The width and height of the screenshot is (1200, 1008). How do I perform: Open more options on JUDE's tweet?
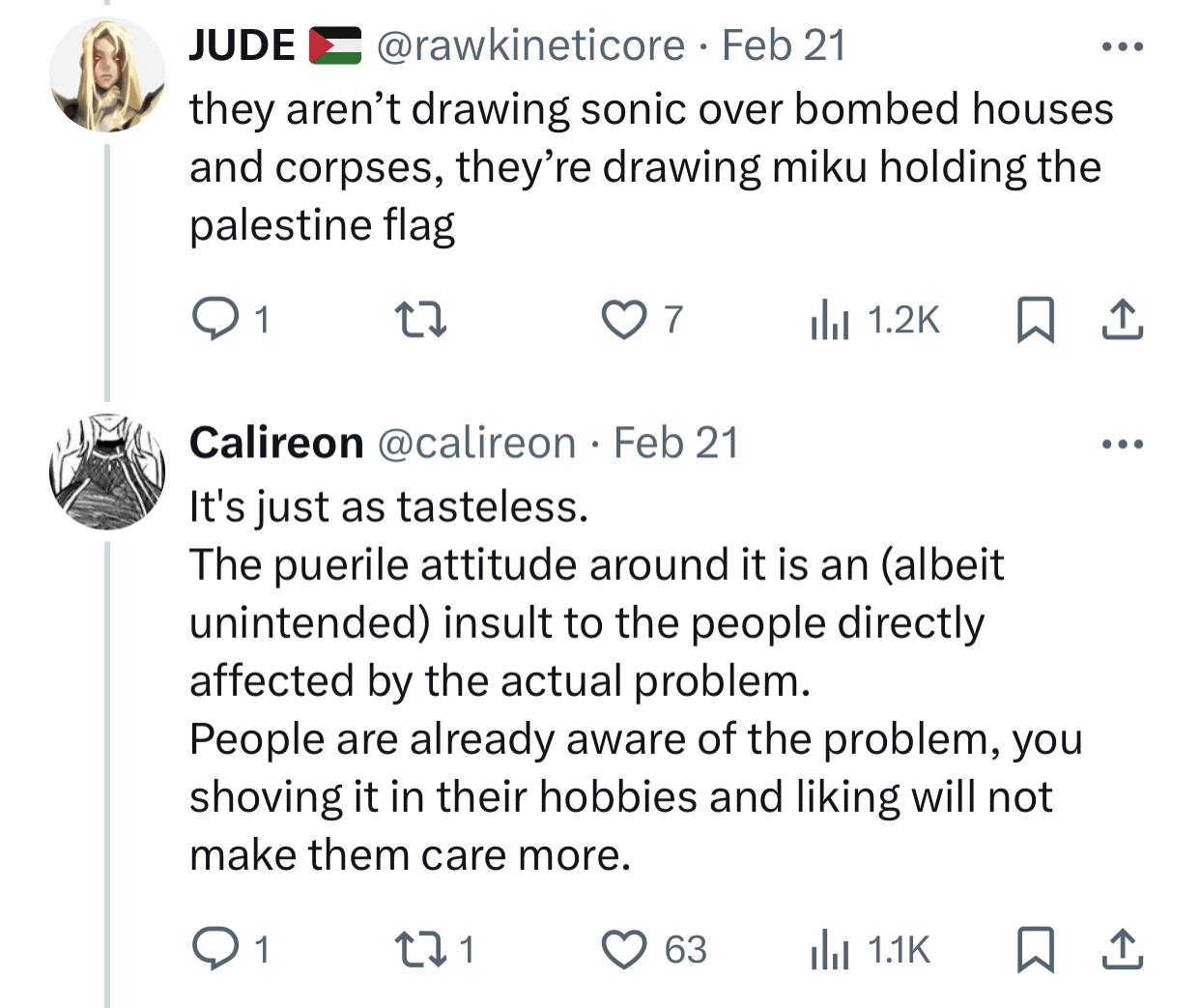pos(1123,46)
